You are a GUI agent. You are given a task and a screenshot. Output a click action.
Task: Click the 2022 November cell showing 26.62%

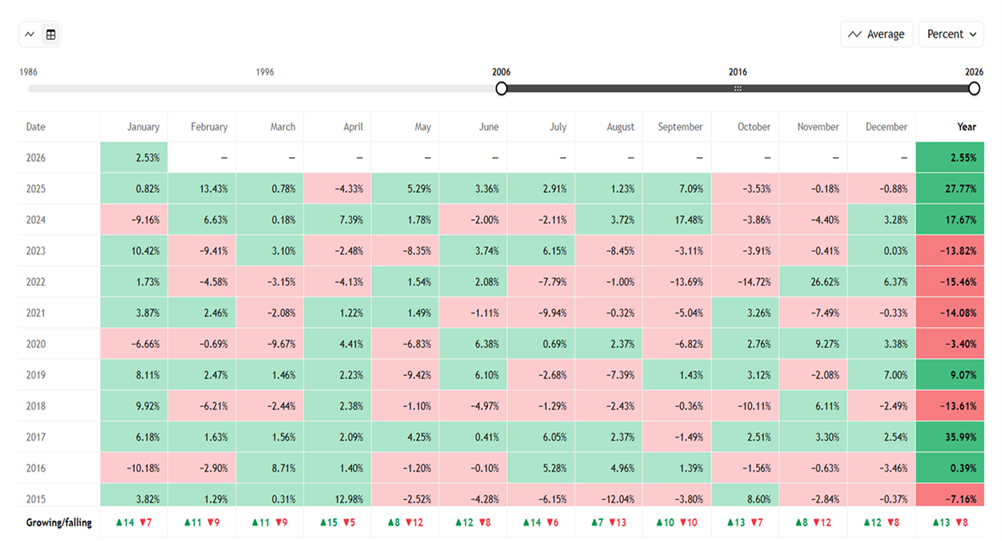pos(812,282)
